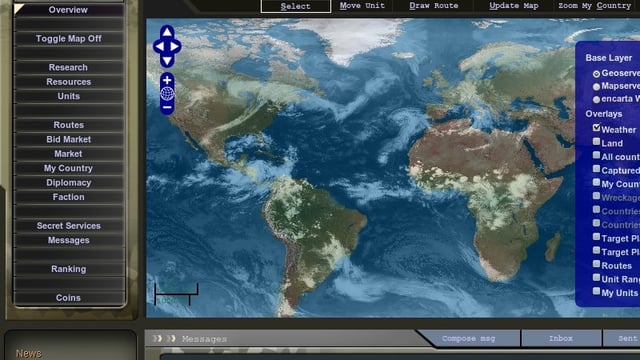
Task: Choose the Select map tool
Action: 296,6
